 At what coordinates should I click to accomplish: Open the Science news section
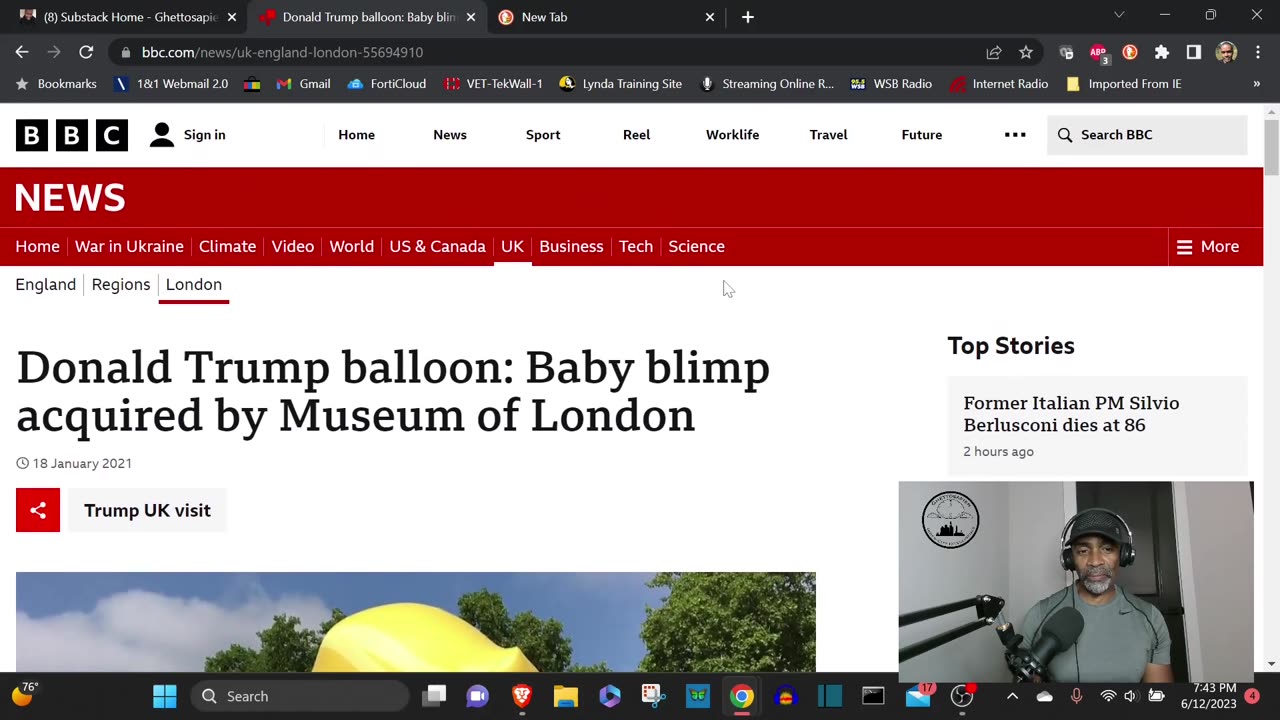pyautogui.click(x=696, y=246)
